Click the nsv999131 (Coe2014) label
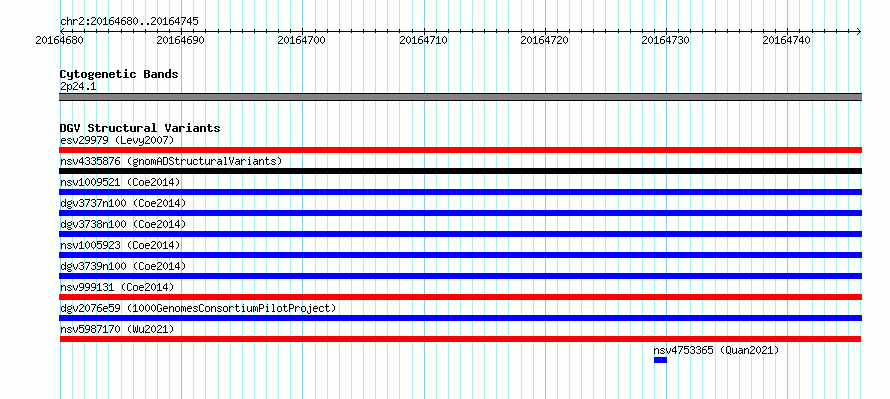 [x=117, y=287]
